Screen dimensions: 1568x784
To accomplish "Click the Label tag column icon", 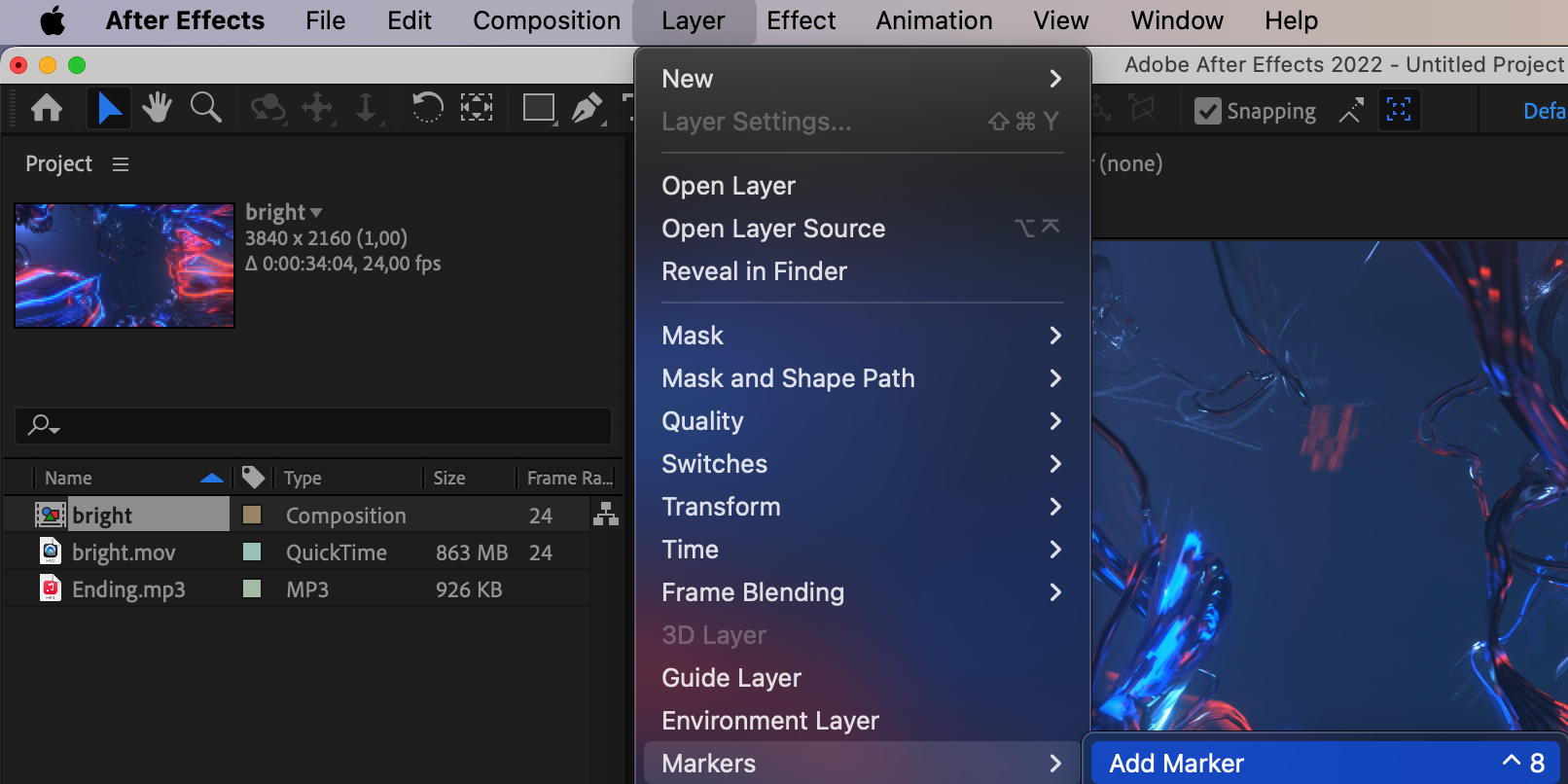I will tap(253, 477).
